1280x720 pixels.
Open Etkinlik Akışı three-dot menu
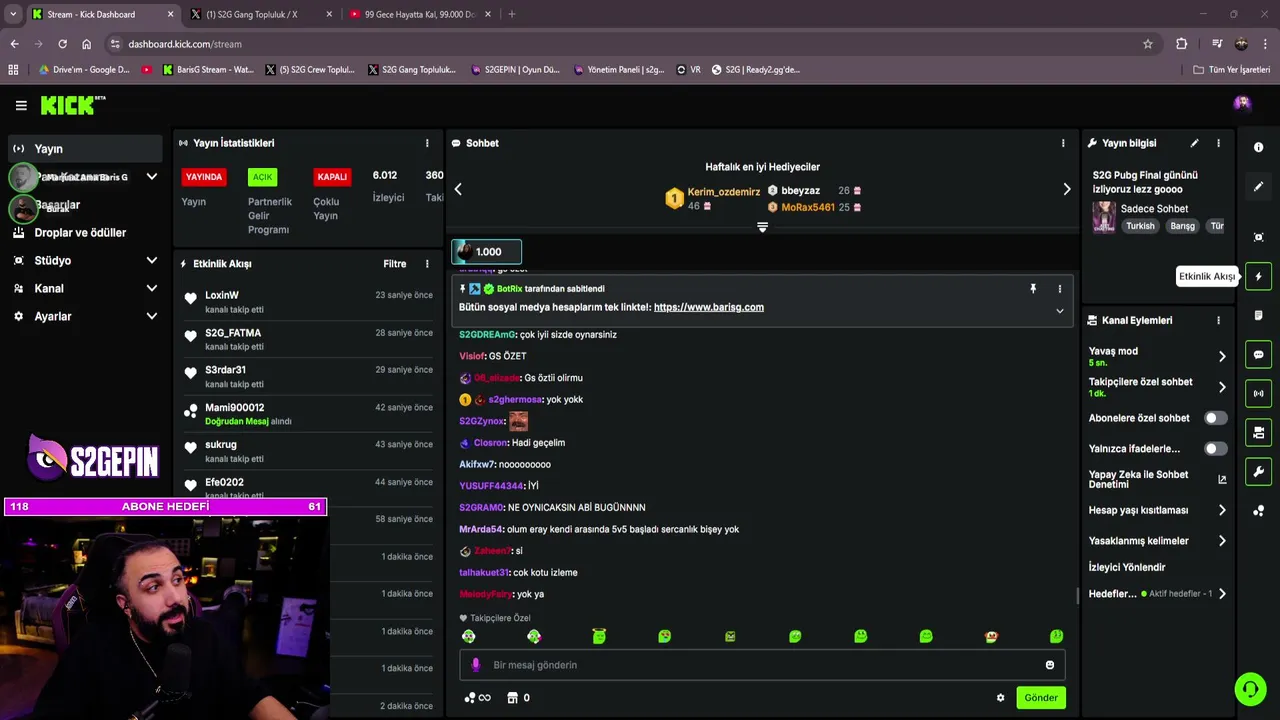click(x=427, y=264)
